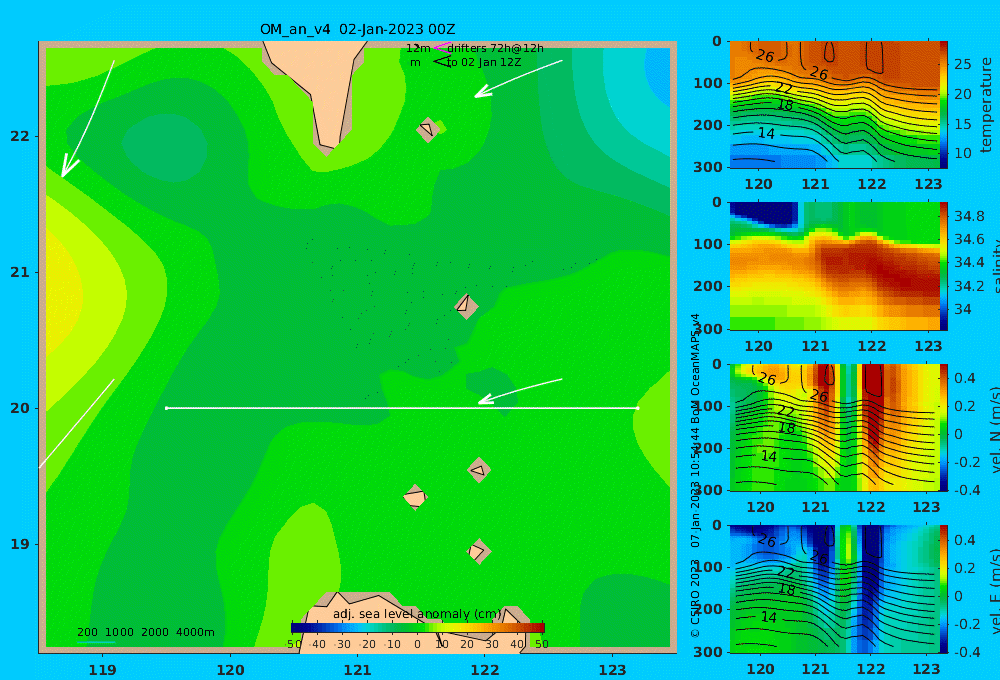This screenshot has height=680, width=1000.
Task: Open the salinity section plot
Action: 835,266
